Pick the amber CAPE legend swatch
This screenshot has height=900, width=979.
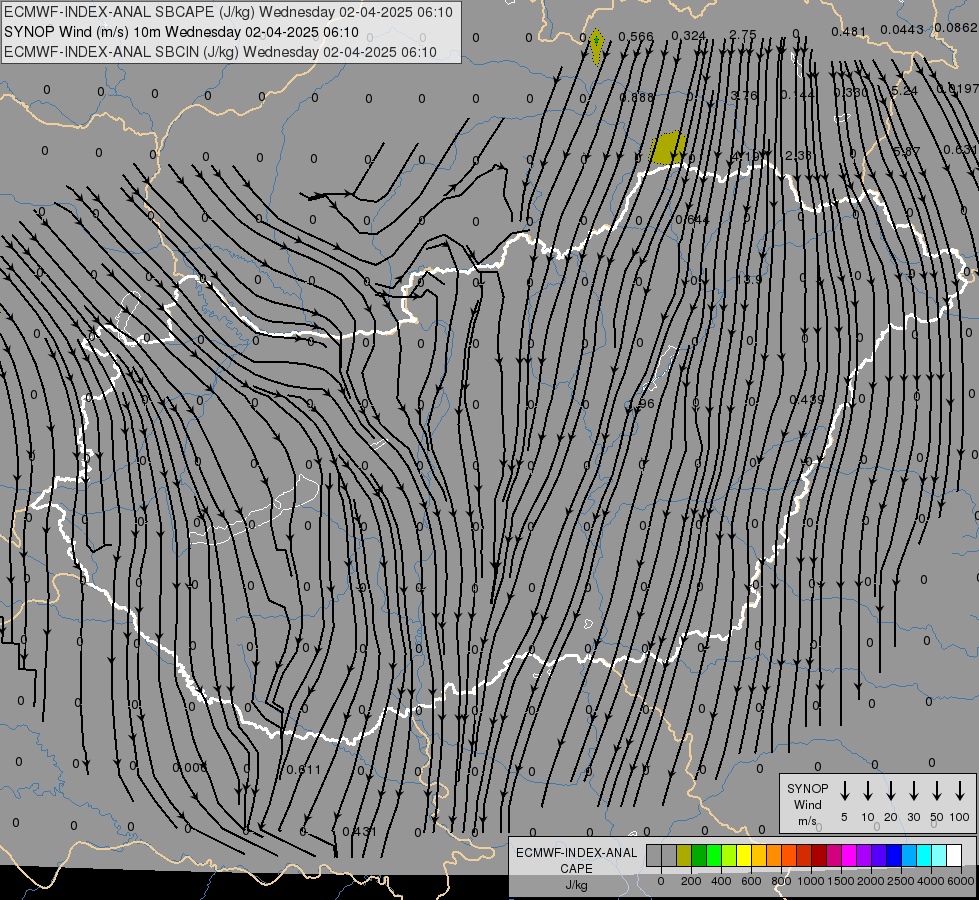pyautogui.click(x=759, y=855)
